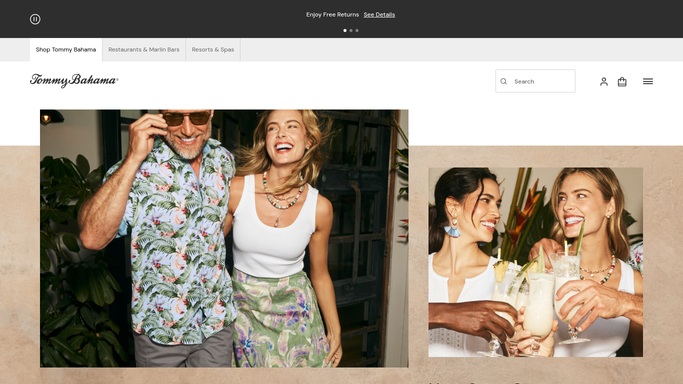
Task: Select the first banner carousel dot
Action: [x=345, y=30]
